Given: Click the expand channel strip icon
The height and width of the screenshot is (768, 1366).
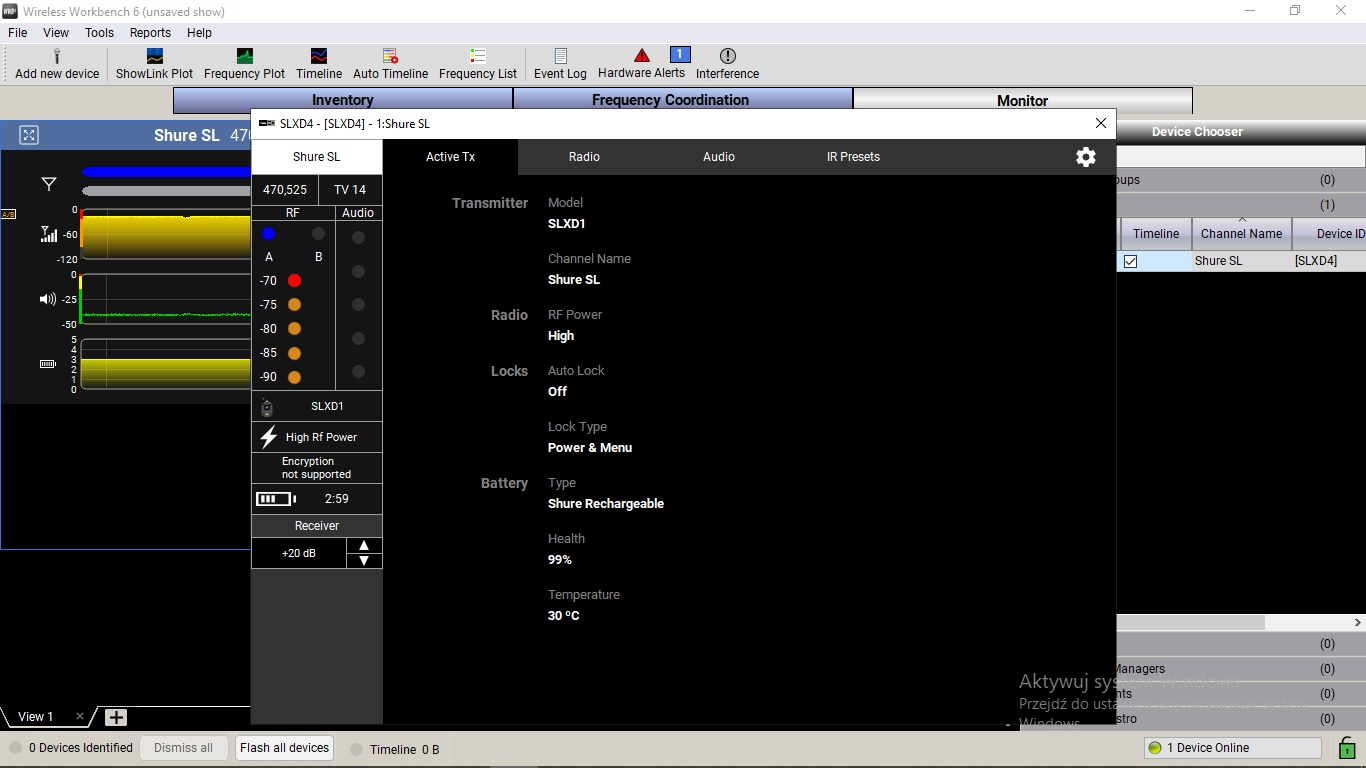Looking at the screenshot, I should coord(29,135).
